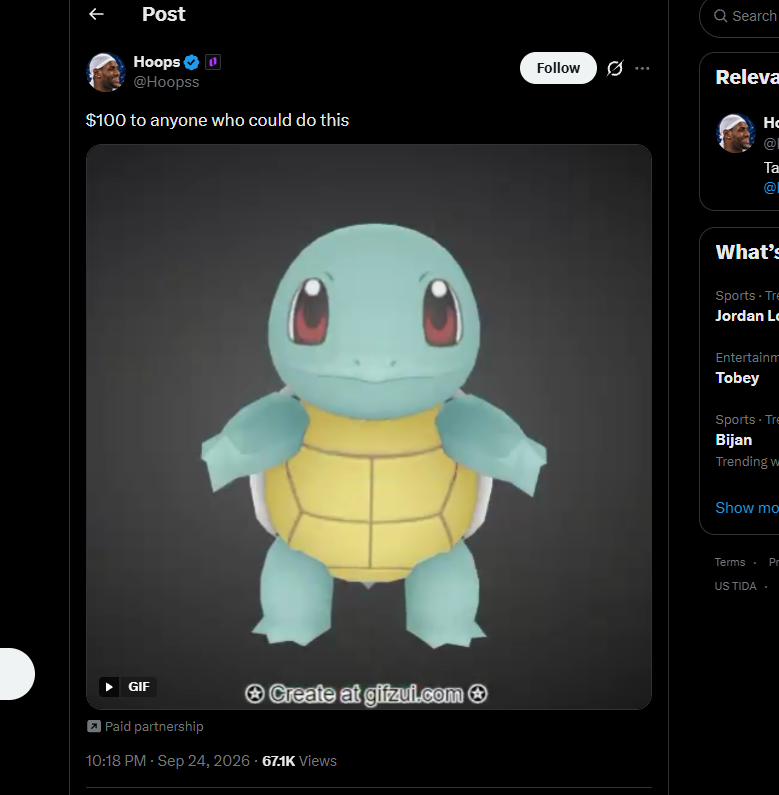Open the Squirtle GIF media

369,426
